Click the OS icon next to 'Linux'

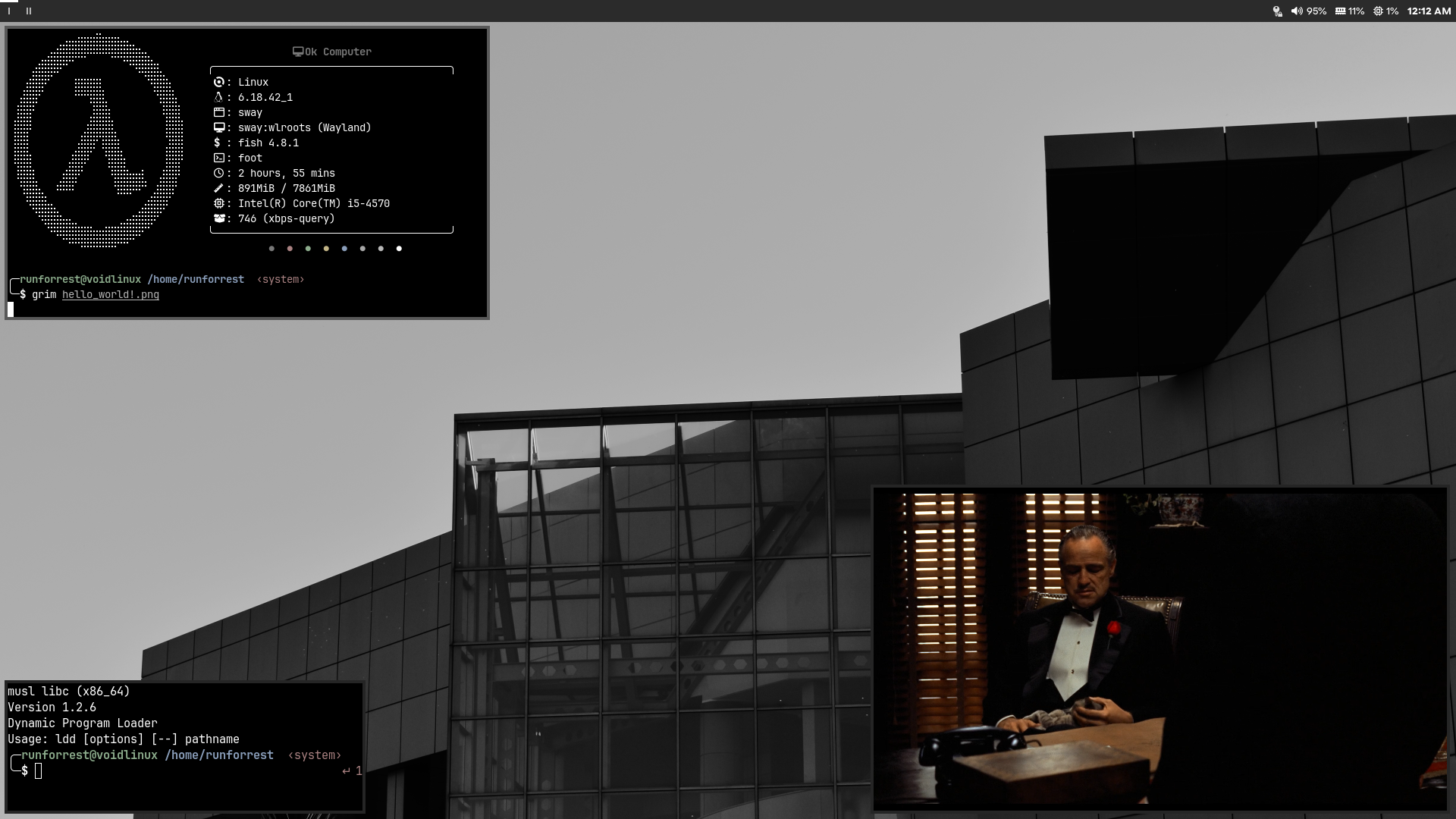218,82
